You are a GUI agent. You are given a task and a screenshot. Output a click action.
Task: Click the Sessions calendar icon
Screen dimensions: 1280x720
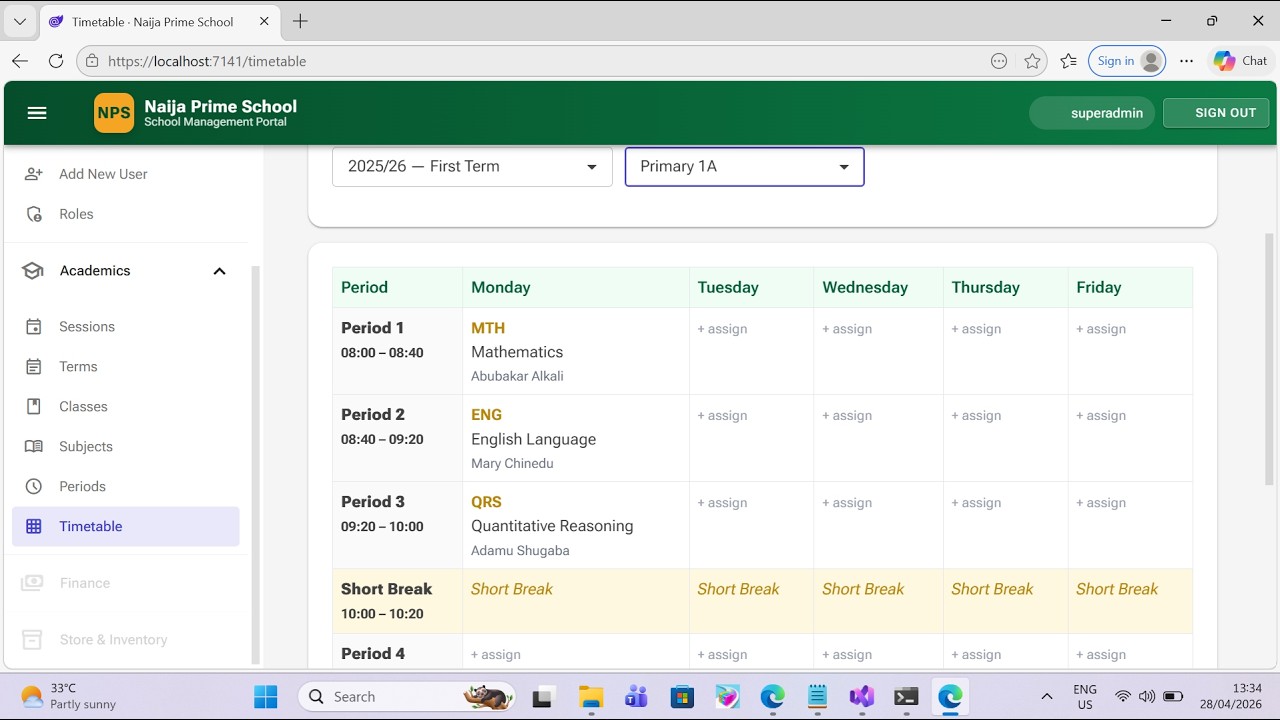34,327
